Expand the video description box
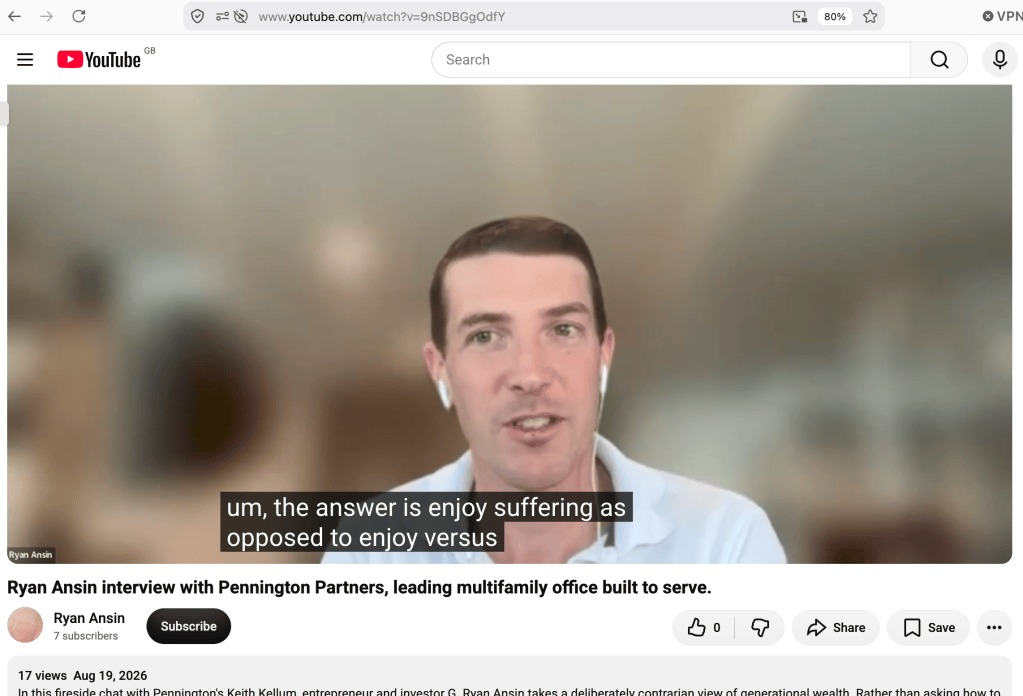 510,677
